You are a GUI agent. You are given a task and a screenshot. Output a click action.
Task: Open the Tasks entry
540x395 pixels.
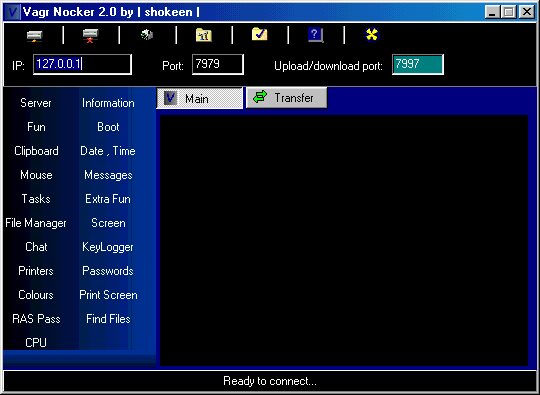36,199
